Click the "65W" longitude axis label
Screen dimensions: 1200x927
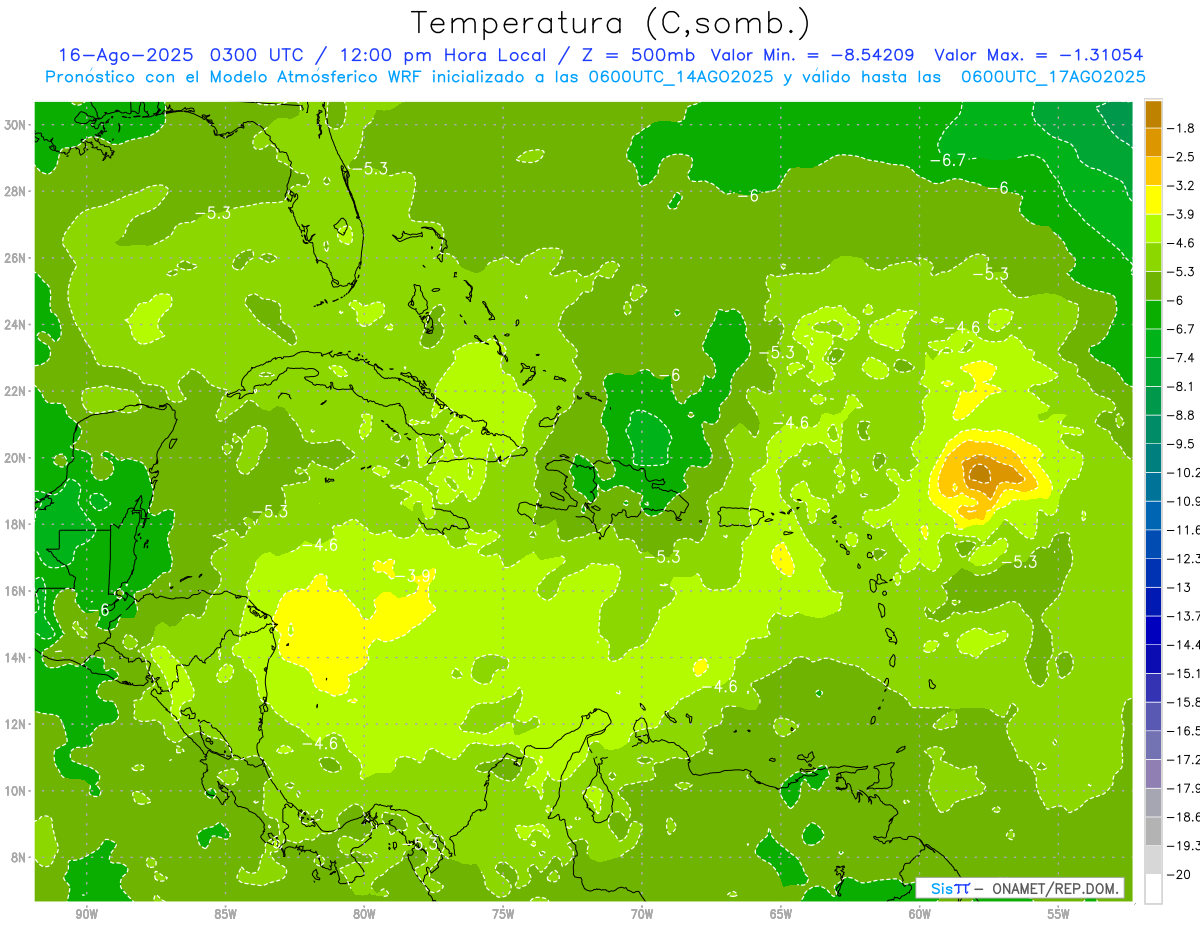tap(781, 915)
